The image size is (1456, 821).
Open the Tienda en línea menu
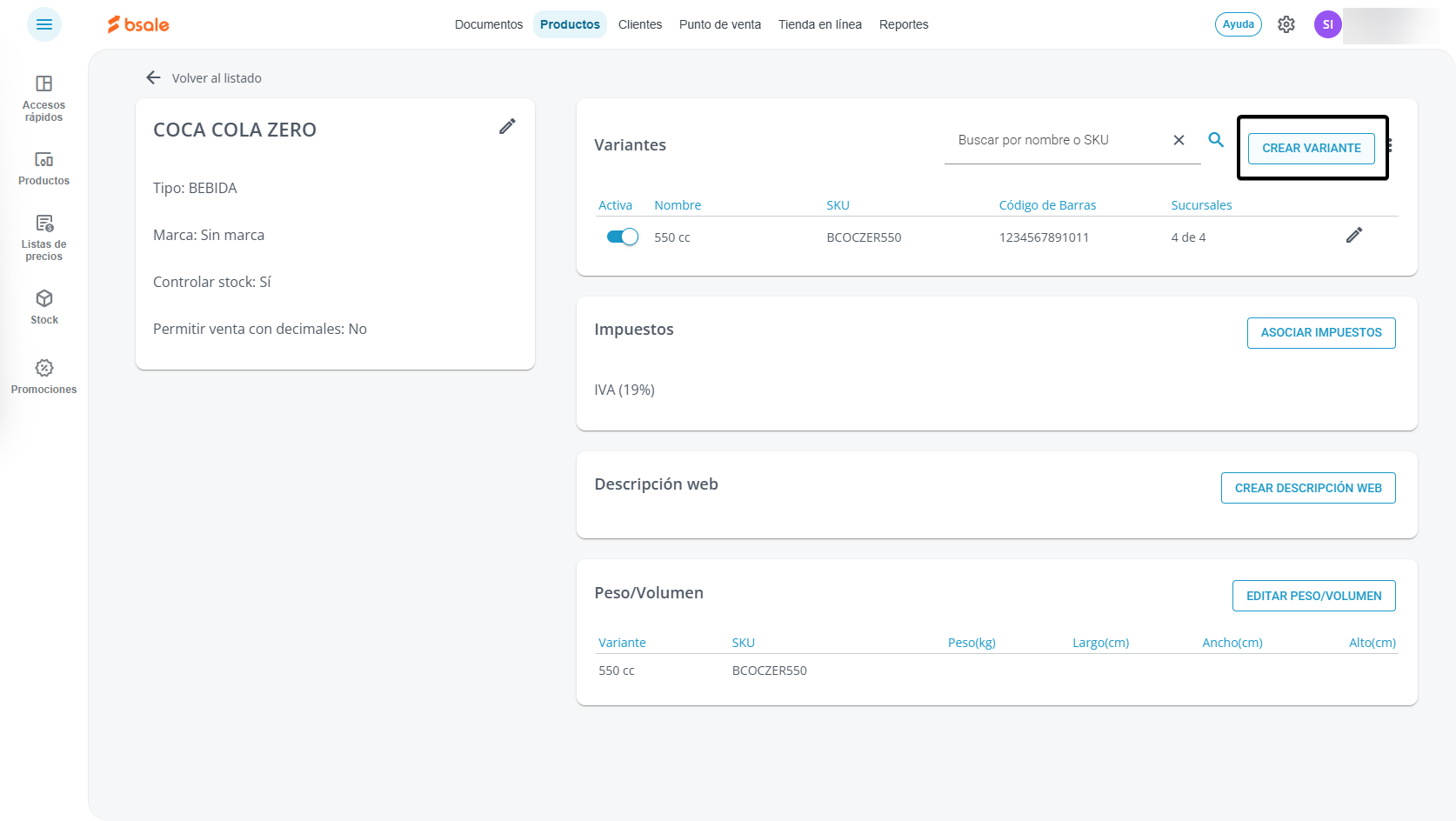(x=820, y=24)
